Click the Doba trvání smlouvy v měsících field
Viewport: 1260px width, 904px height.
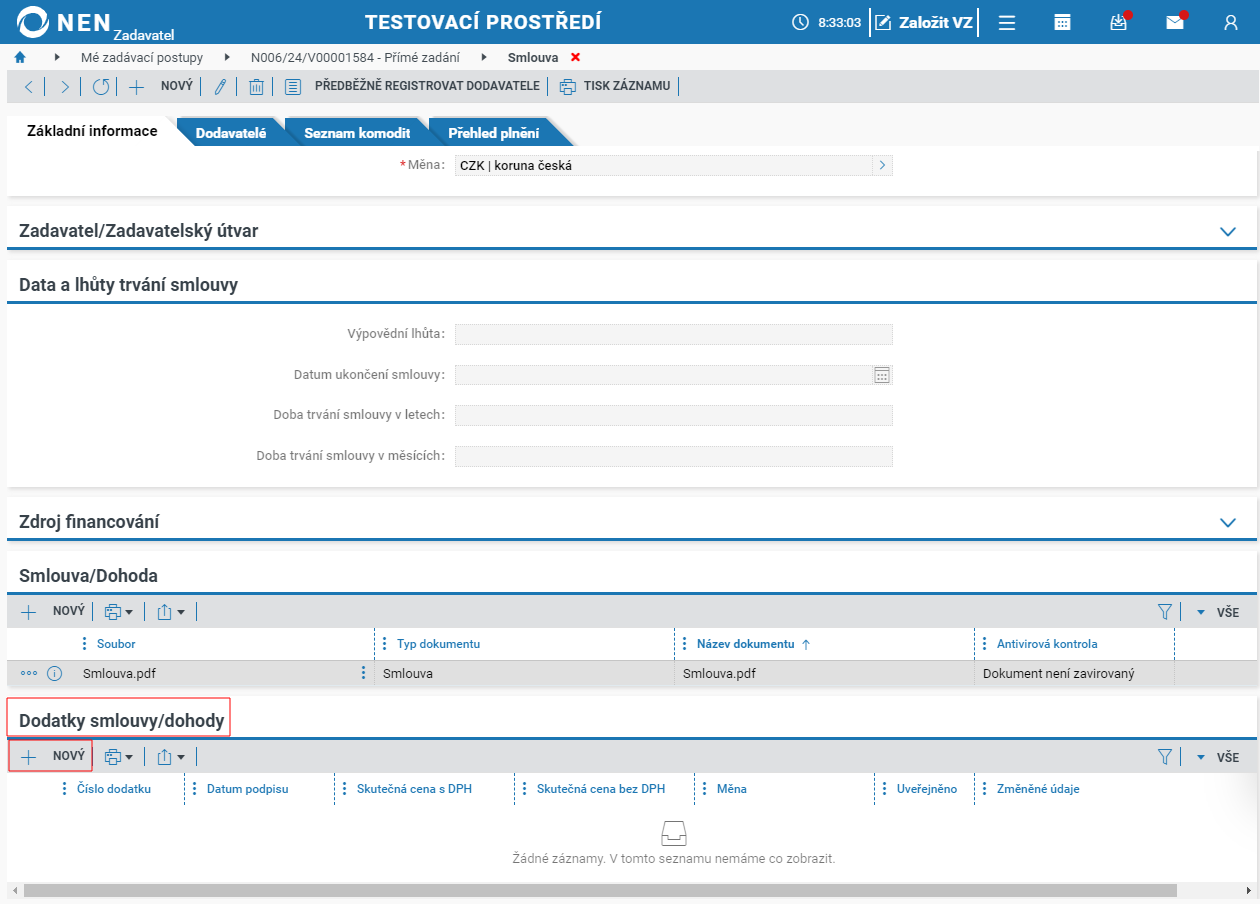click(x=673, y=457)
